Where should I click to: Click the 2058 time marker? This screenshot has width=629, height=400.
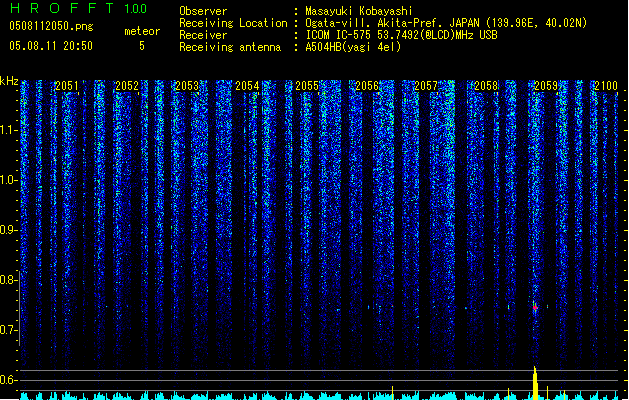click(x=486, y=85)
